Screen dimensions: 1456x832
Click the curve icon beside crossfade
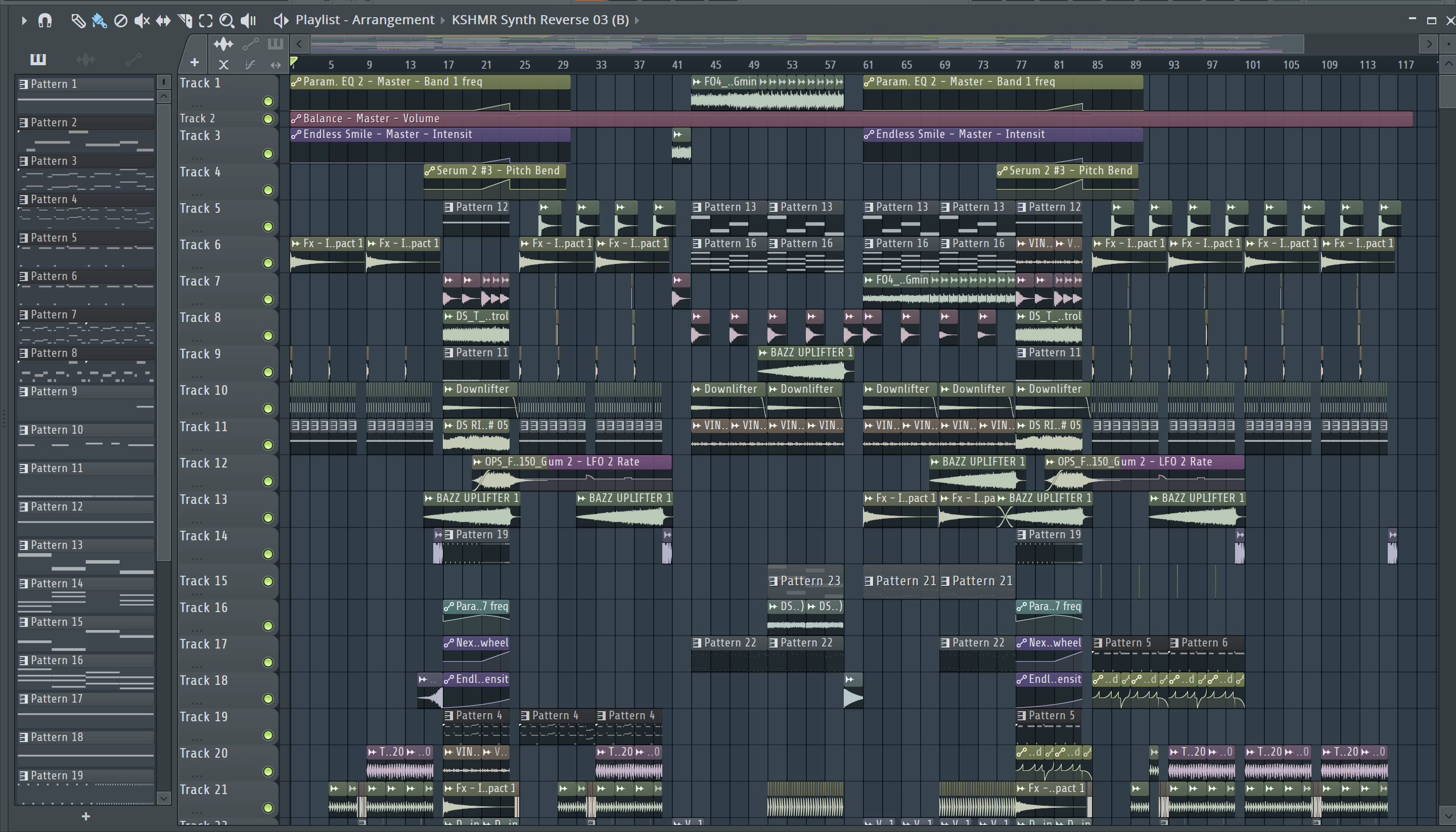(250, 65)
